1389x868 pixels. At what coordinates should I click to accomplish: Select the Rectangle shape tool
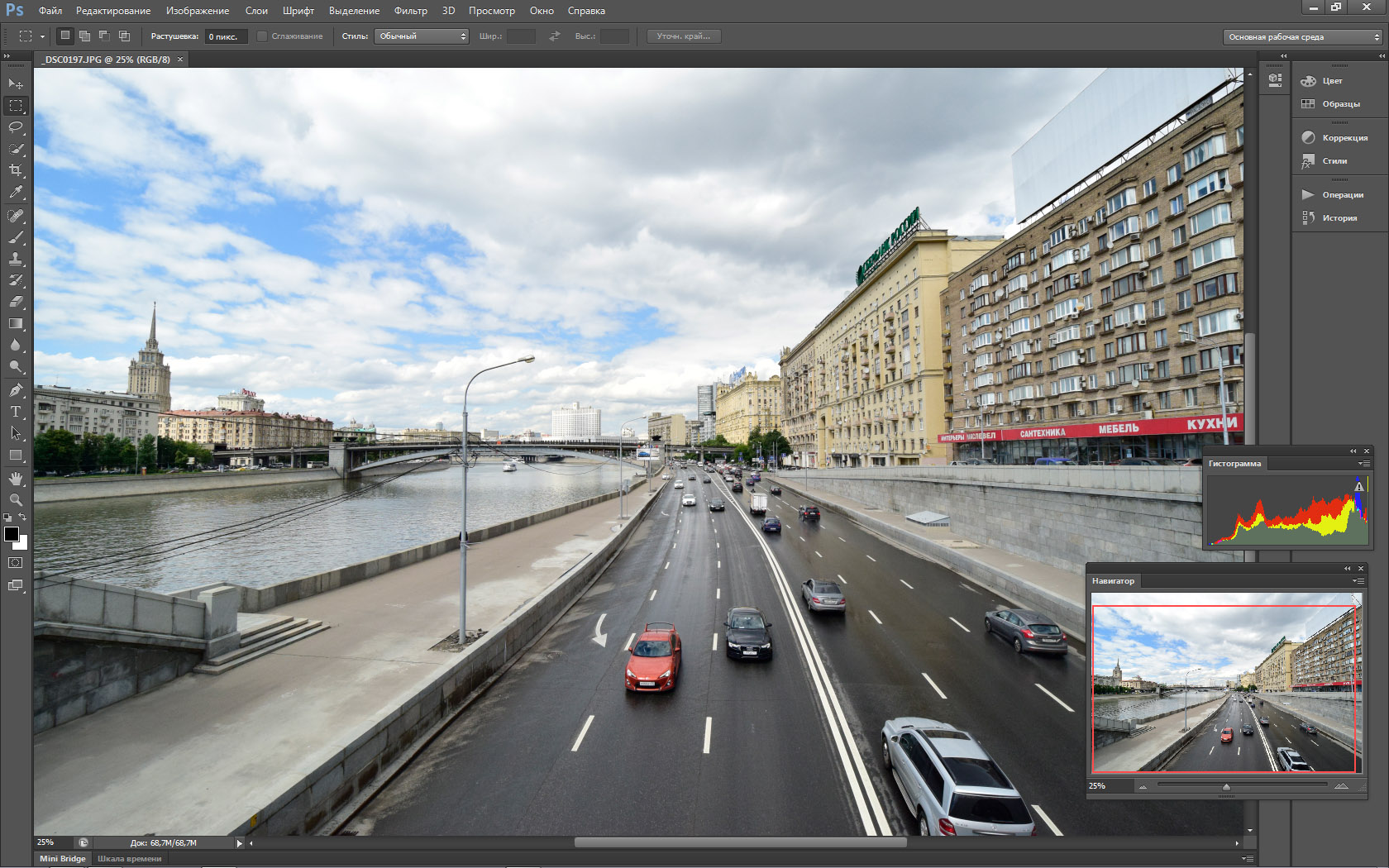coord(16,455)
